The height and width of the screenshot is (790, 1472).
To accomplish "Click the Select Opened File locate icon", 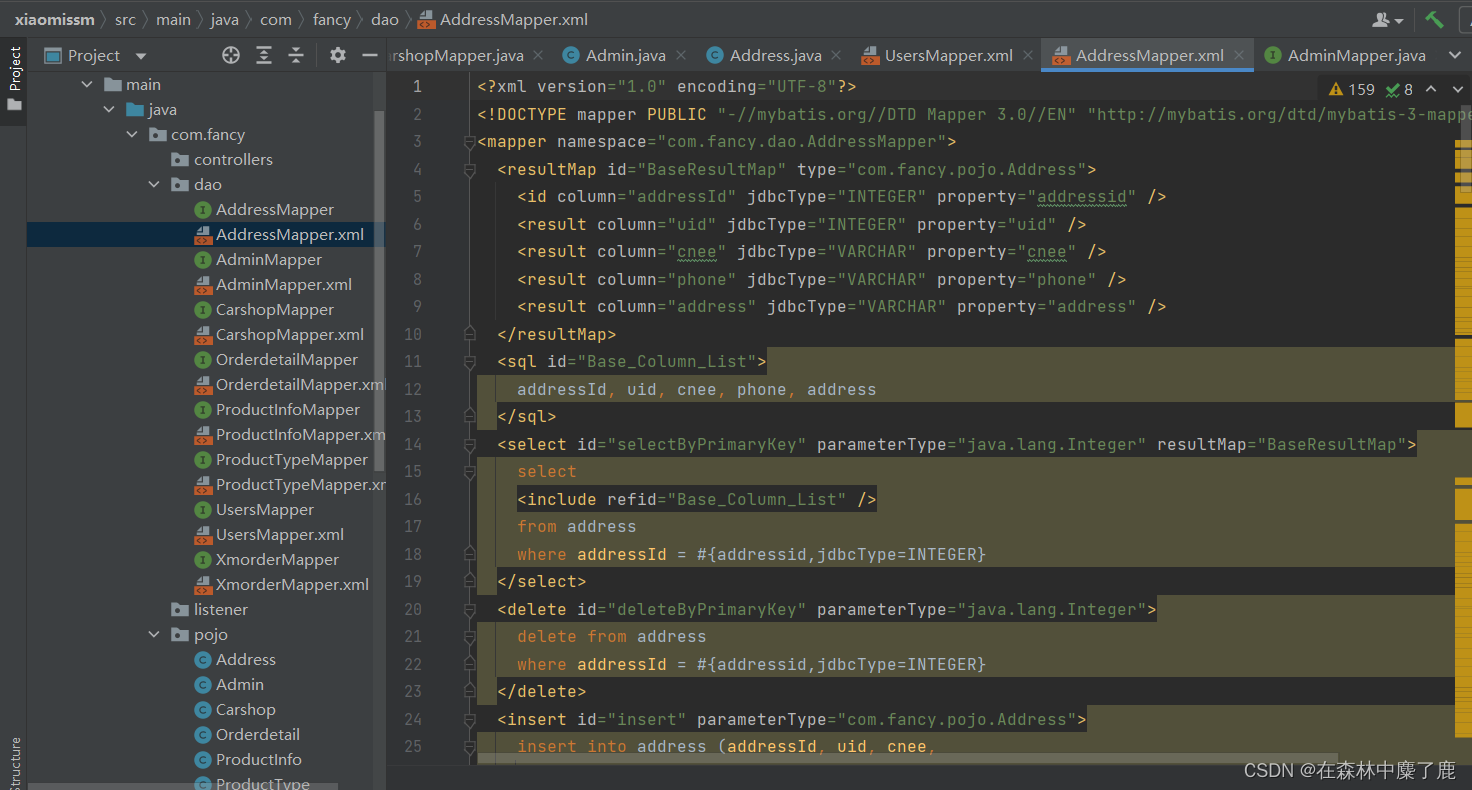I will click(x=231, y=56).
